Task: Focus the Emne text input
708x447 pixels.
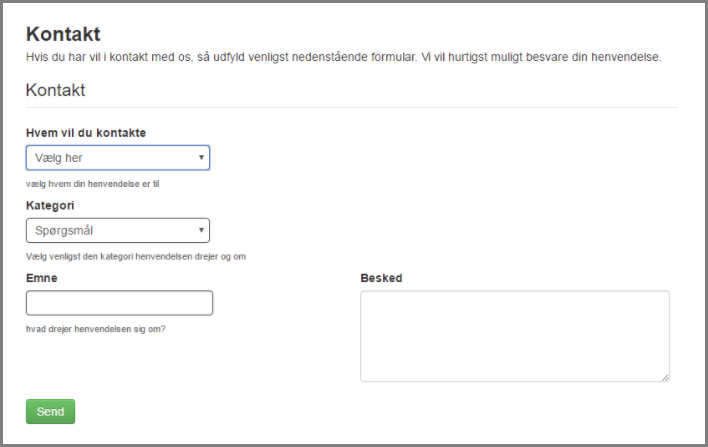Action: point(119,303)
